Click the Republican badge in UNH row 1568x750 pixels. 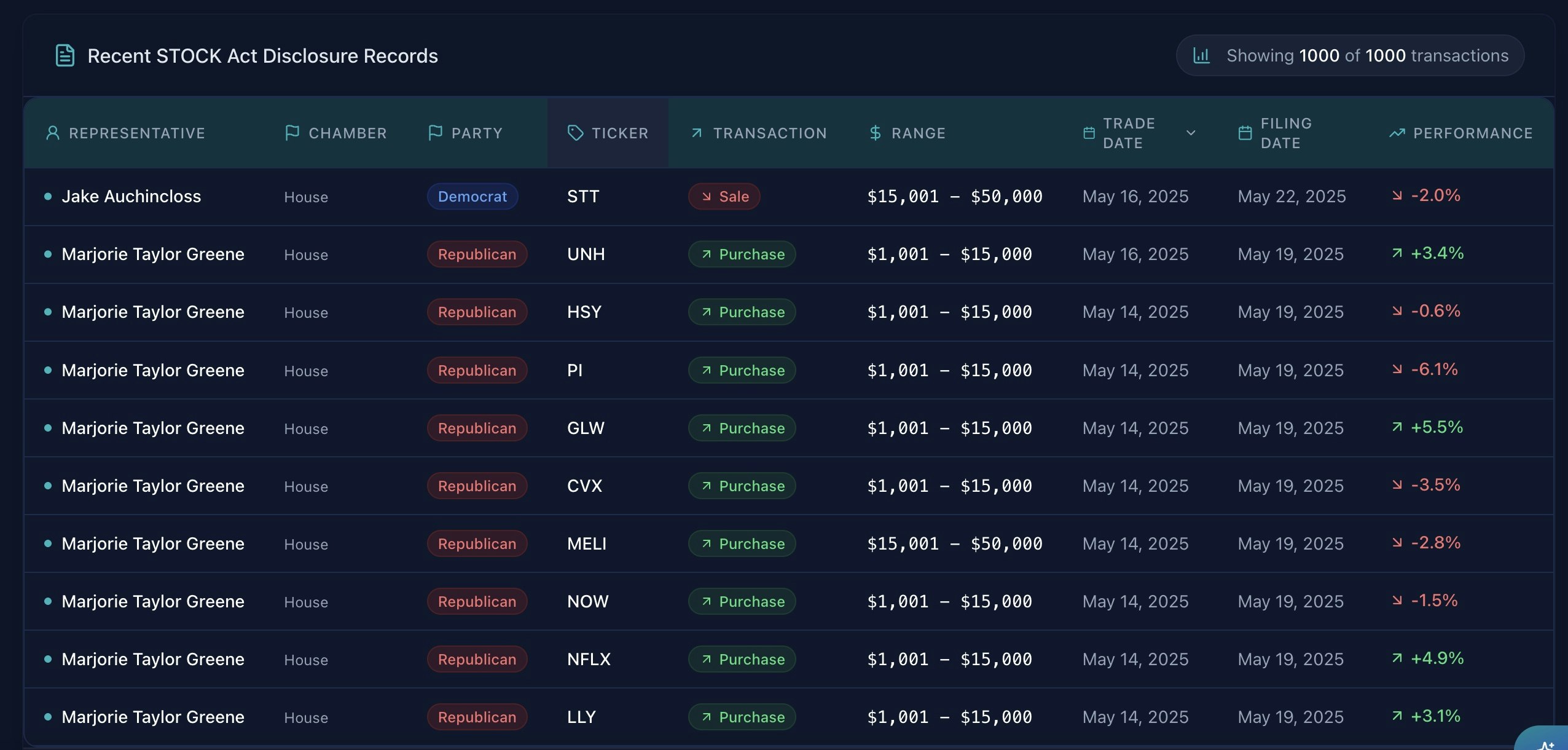(477, 255)
